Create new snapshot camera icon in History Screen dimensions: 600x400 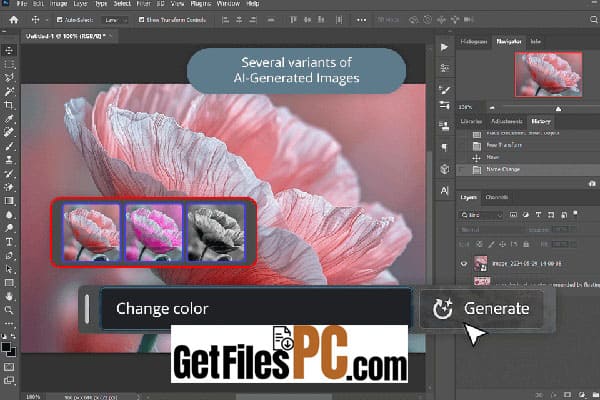click(592, 184)
